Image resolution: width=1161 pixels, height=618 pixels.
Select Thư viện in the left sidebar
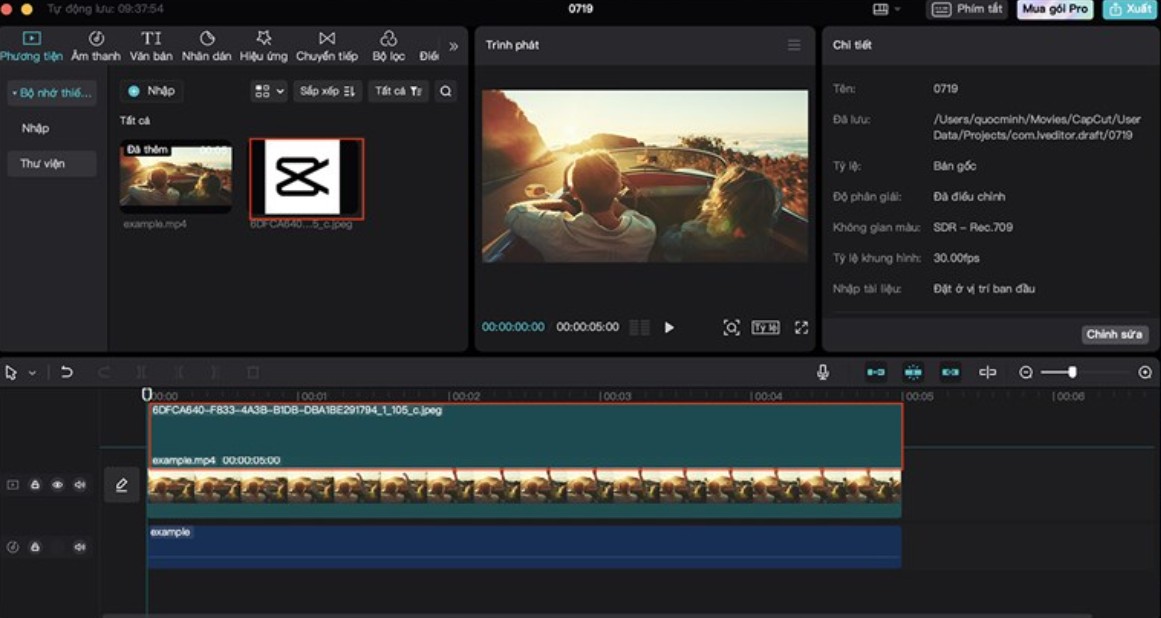coord(43,163)
